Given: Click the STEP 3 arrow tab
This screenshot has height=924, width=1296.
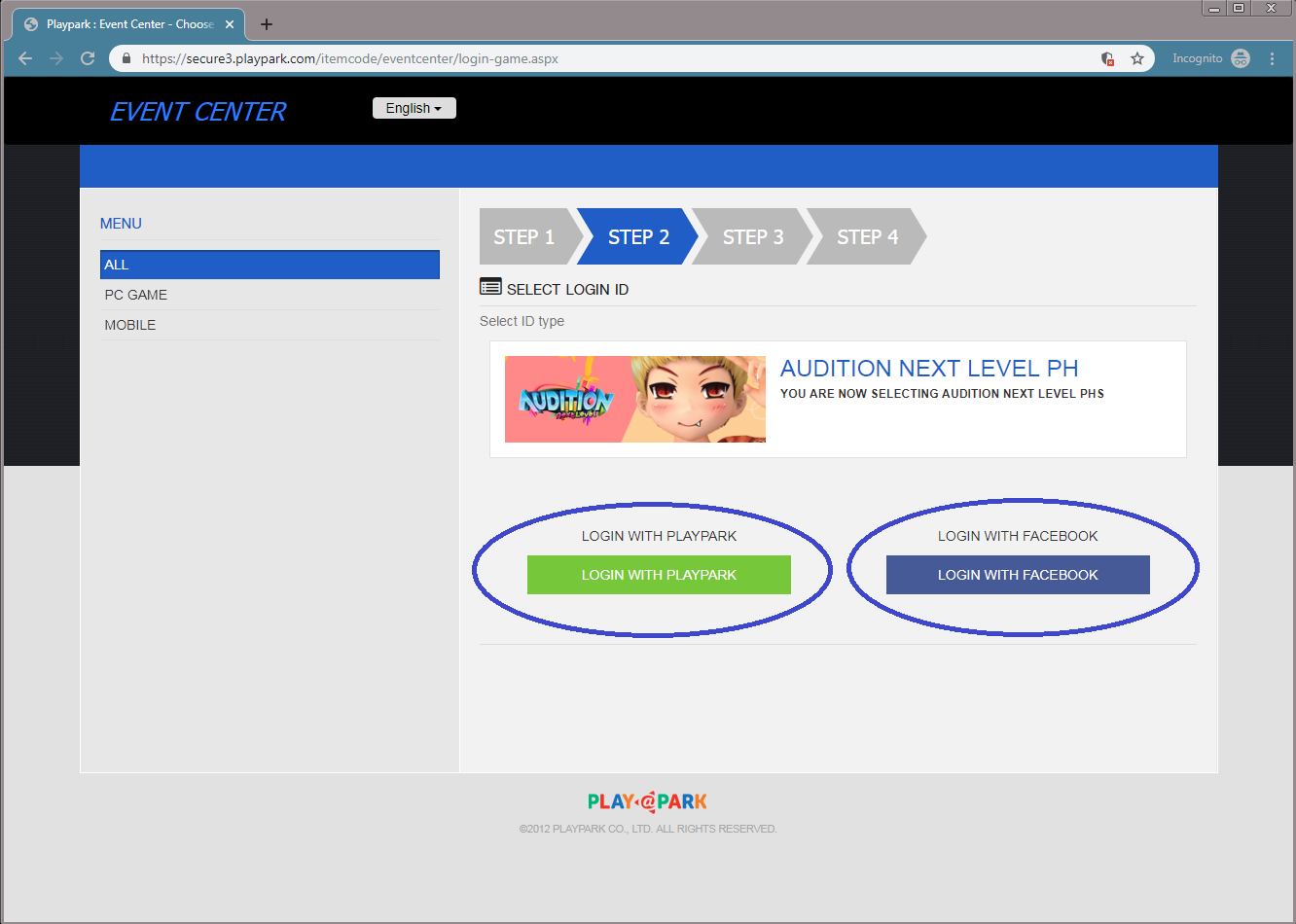Looking at the screenshot, I should click(x=752, y=237).
